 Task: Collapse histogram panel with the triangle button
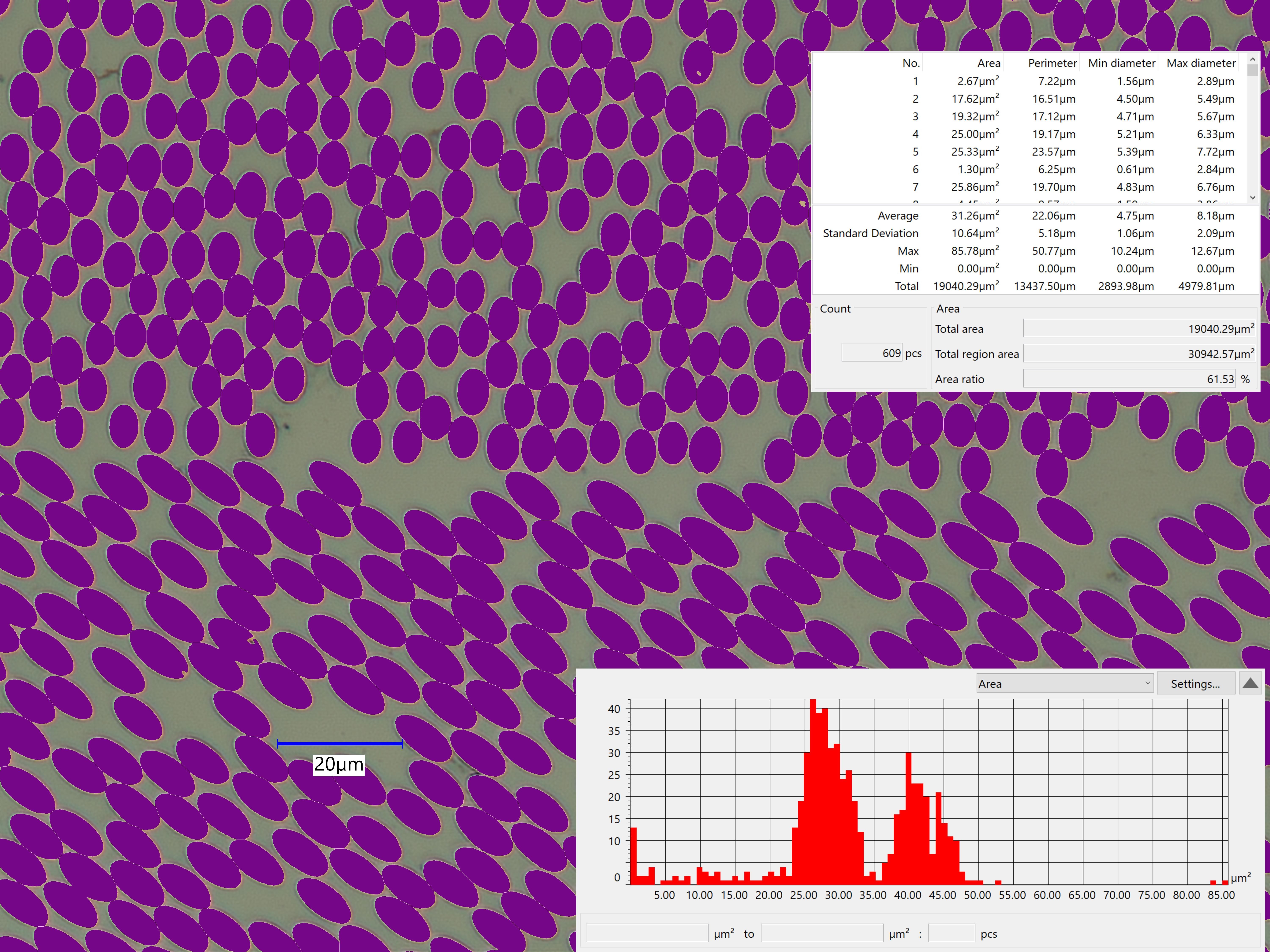click(1250, 684)
